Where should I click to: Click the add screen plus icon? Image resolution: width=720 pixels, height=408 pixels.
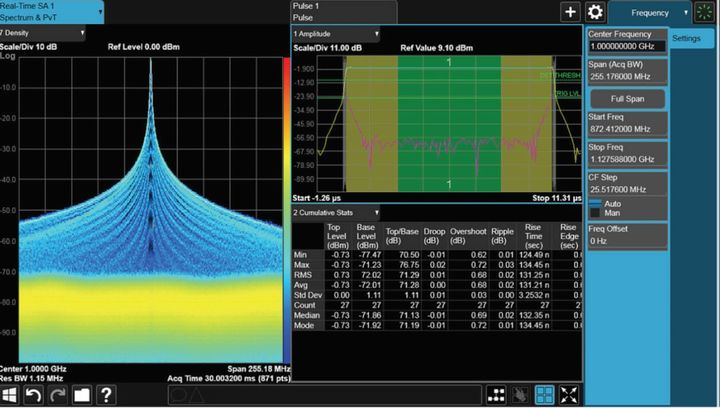[x=570, y=12]
